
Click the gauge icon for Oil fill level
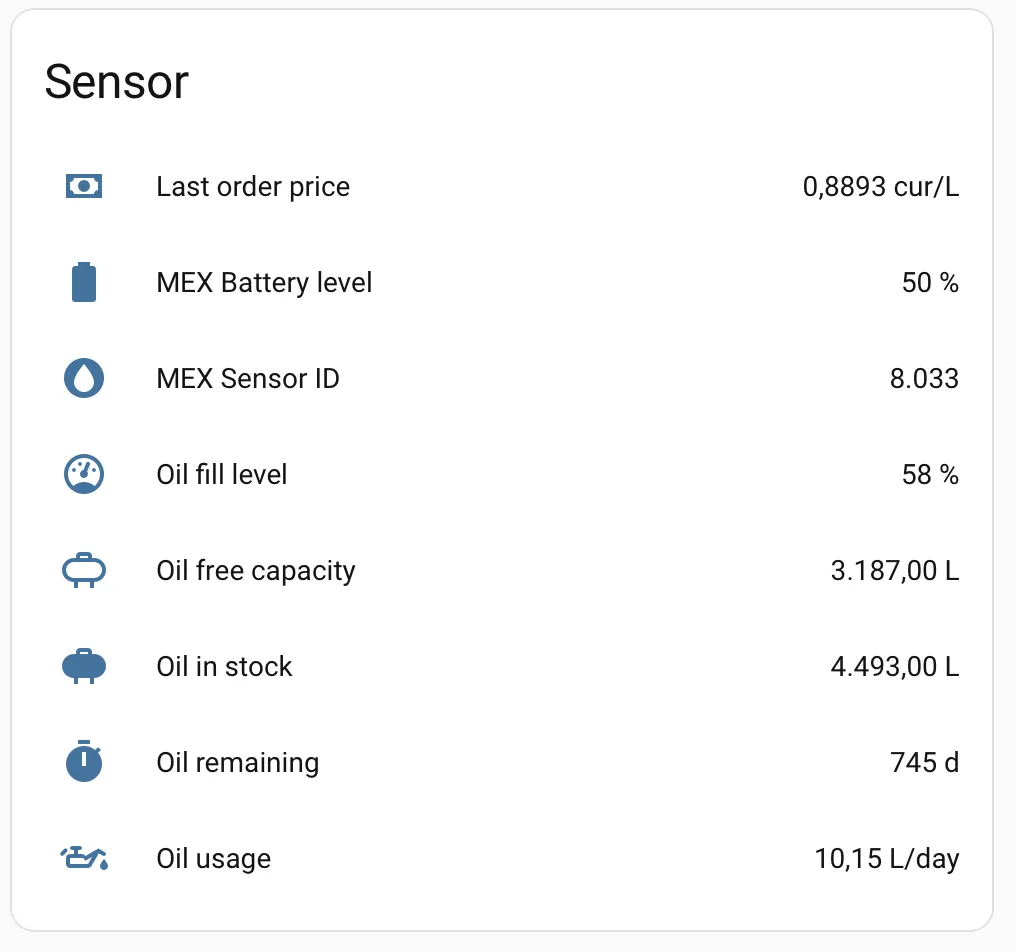click(84, 474)
